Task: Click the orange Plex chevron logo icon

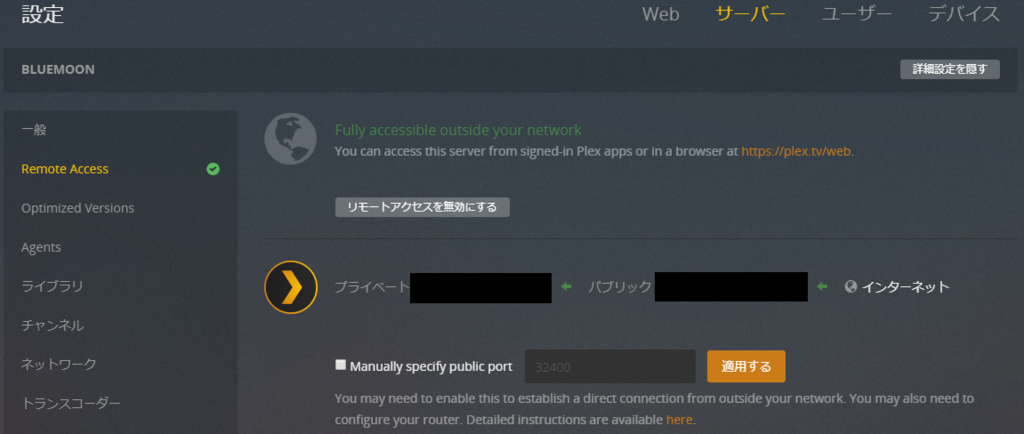Action: click(x=291, y=287)
